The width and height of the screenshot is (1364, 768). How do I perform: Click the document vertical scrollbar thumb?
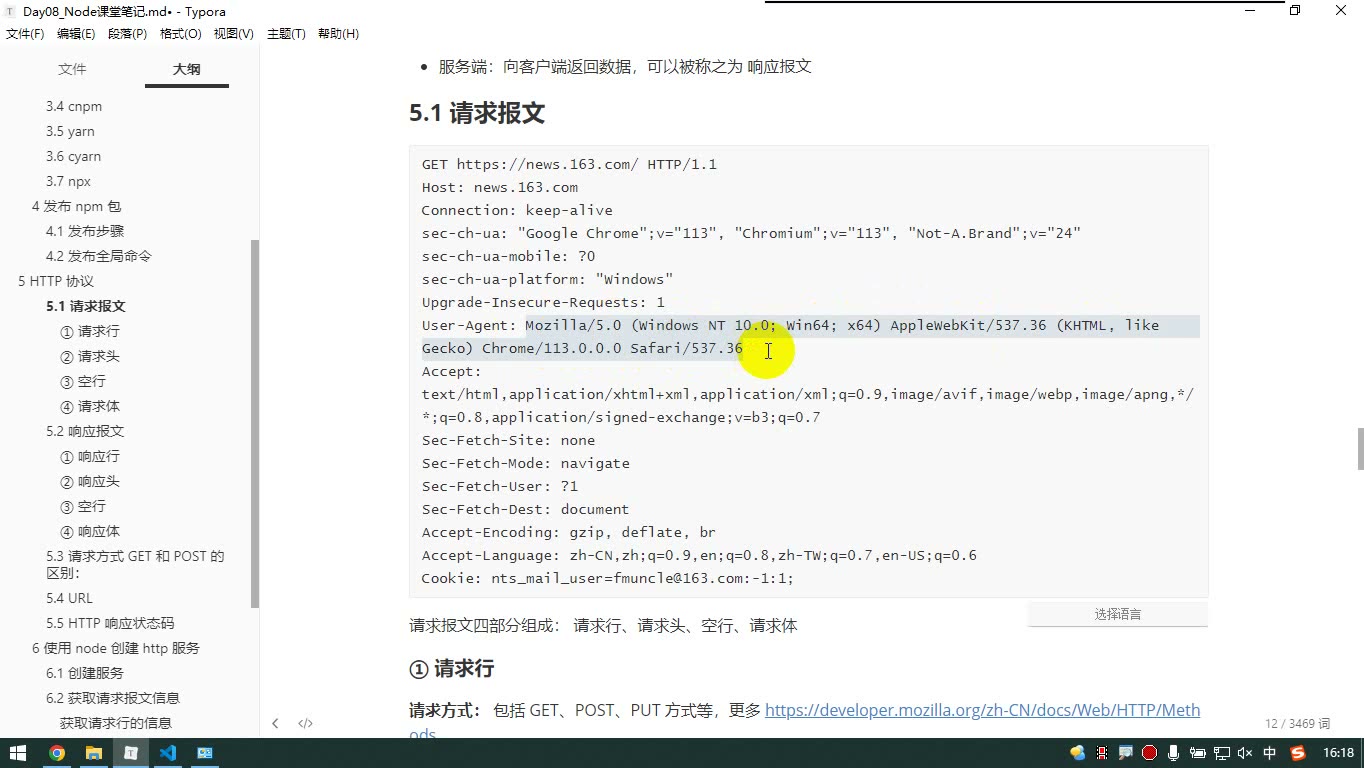click(x=1360, y=448)
